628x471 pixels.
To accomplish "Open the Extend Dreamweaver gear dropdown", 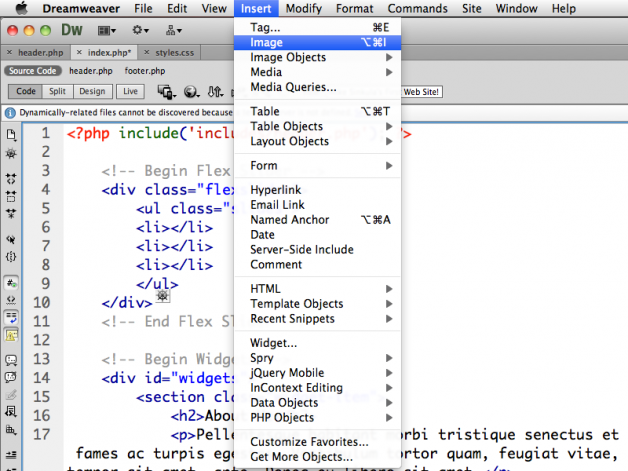I will click(141, 30).
